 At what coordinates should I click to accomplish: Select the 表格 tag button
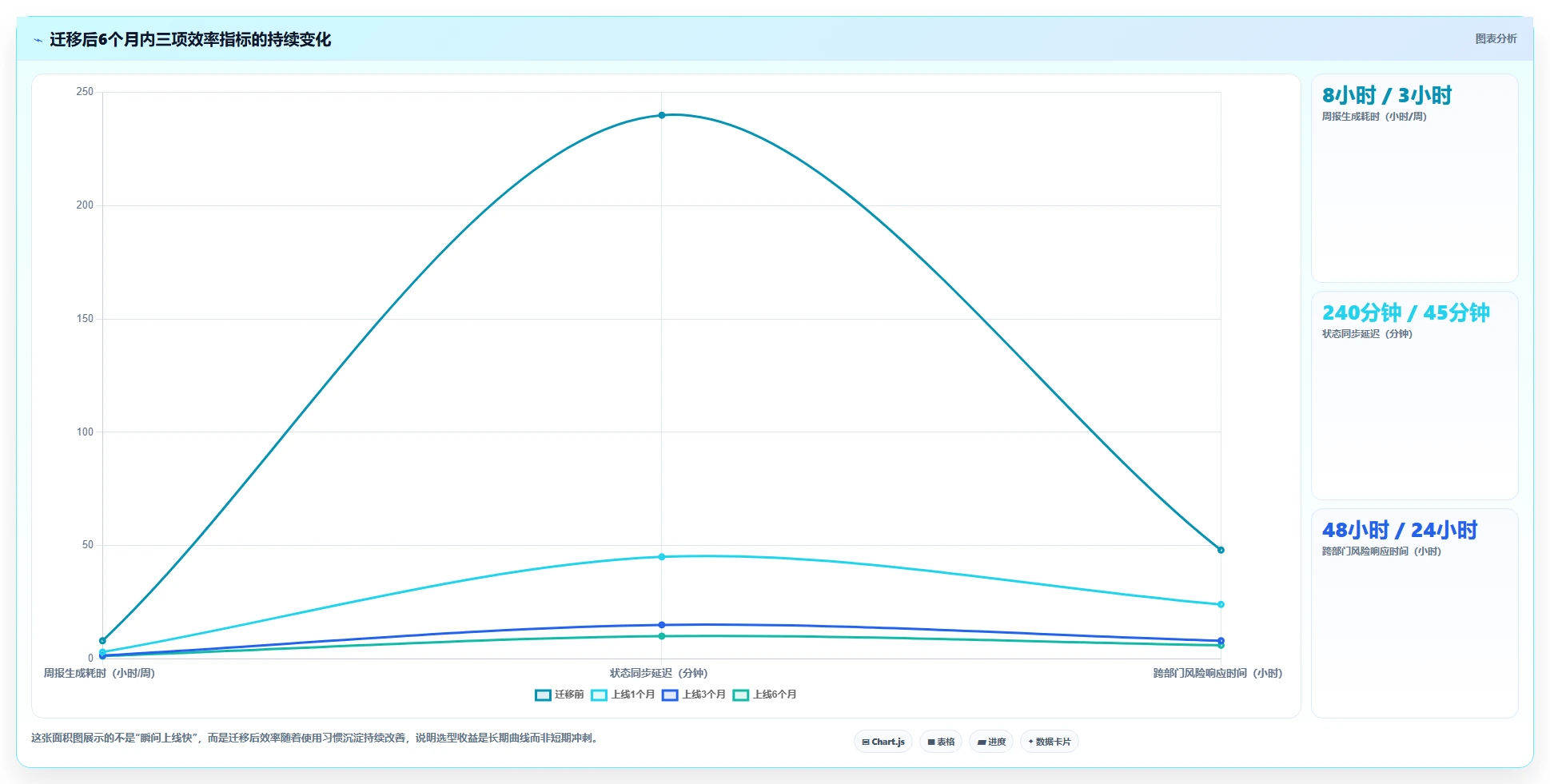coord(941,742)
